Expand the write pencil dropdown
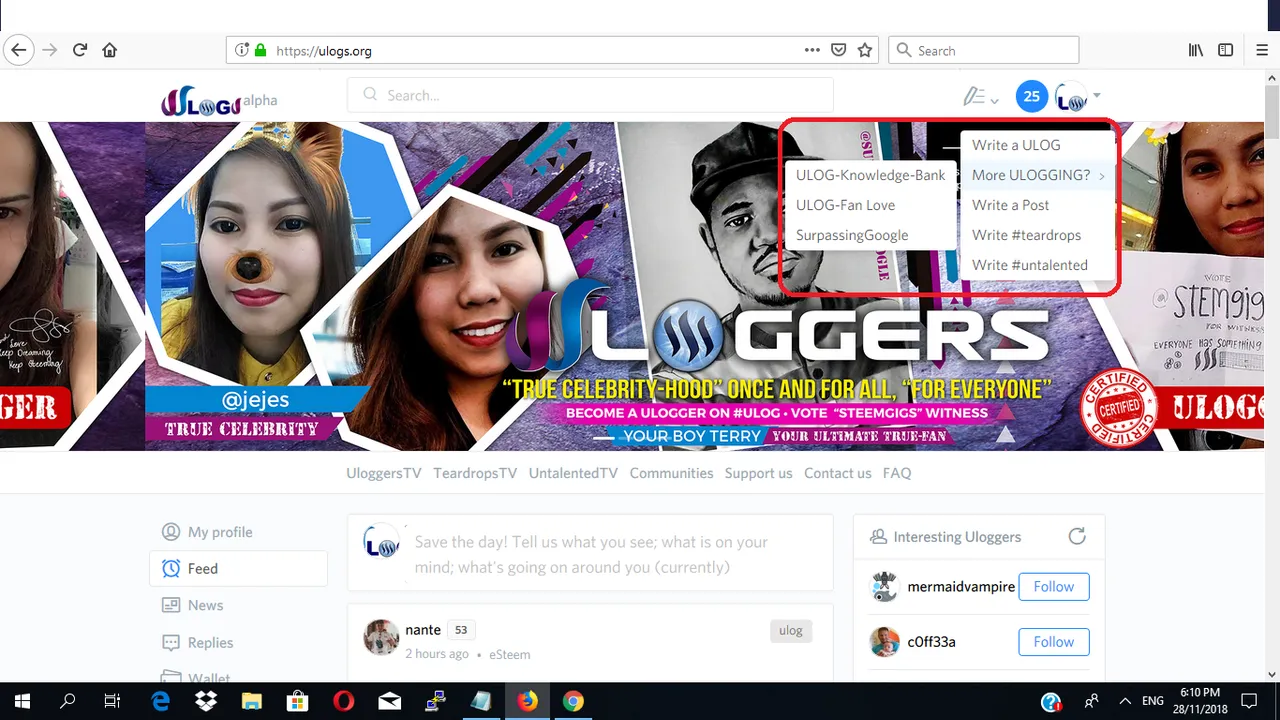Screen dimensions: 1280x720 [x=980, y=97]
